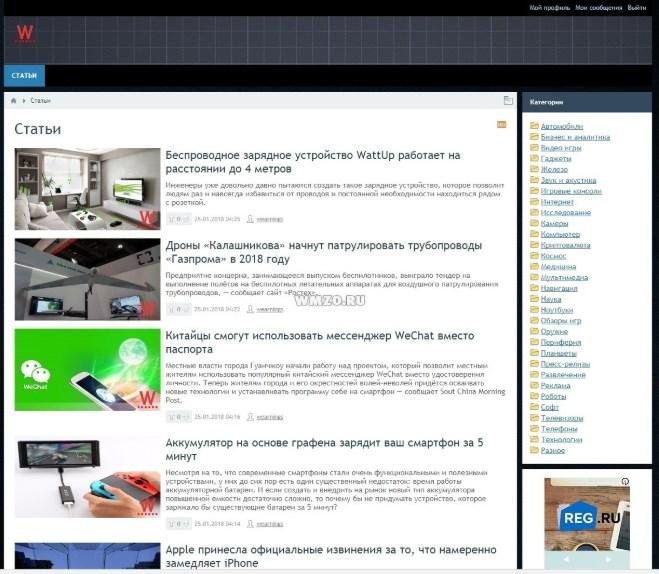This screenshot has width=659, height=574.
Task: Open the СТАТЬИ navigation tab
Action: pyautogui.click(x=24, y=76)
